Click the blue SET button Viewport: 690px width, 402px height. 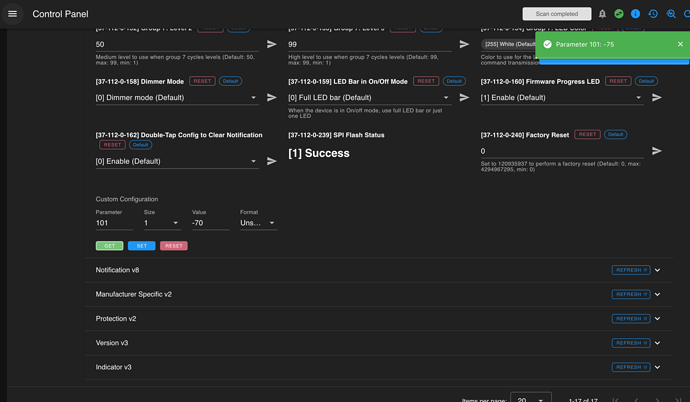coord(141,245)
